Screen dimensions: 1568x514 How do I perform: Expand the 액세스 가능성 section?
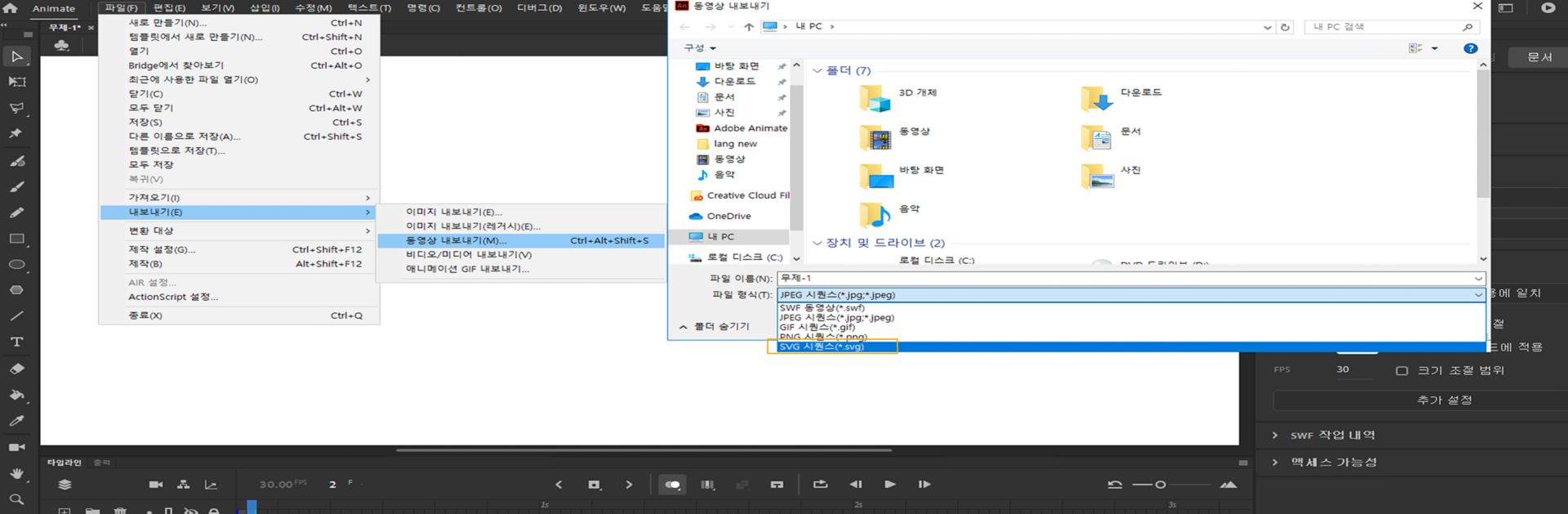(1275, 463)
